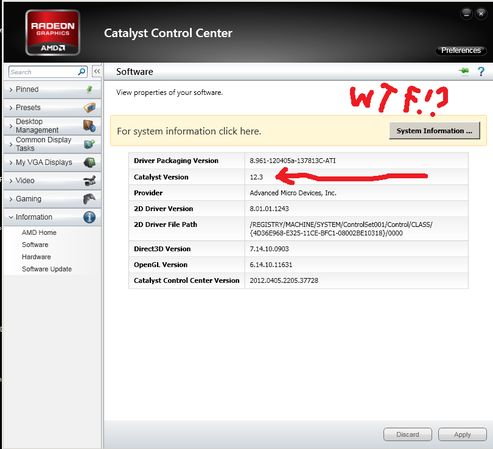
Task: Click the My VGA Displays monitor icon
Action: pos(89,162)
